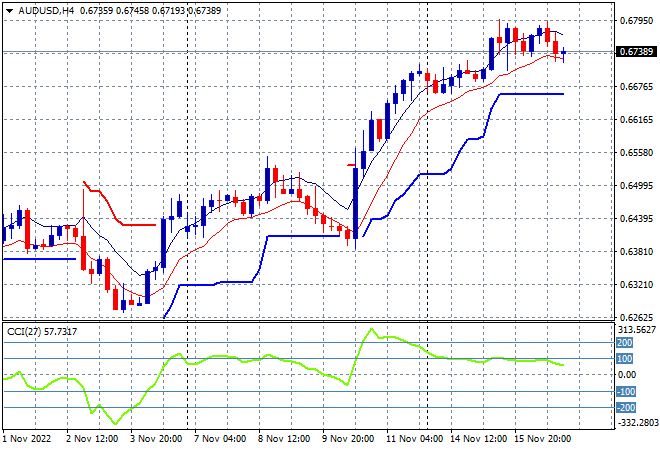Select the 0.66765 price scale label
The width and height of the screenshot is (660, 450).
[x=636, y=87]
